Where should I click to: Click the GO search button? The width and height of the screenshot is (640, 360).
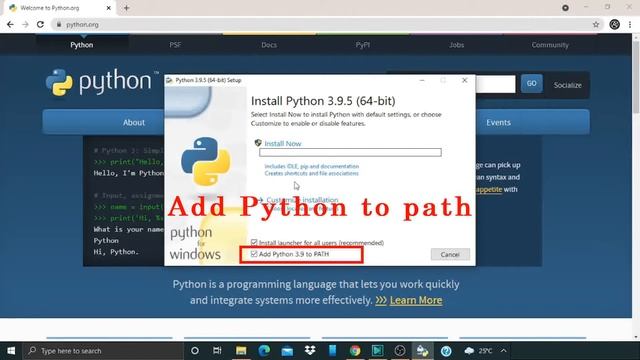[531, 83]
